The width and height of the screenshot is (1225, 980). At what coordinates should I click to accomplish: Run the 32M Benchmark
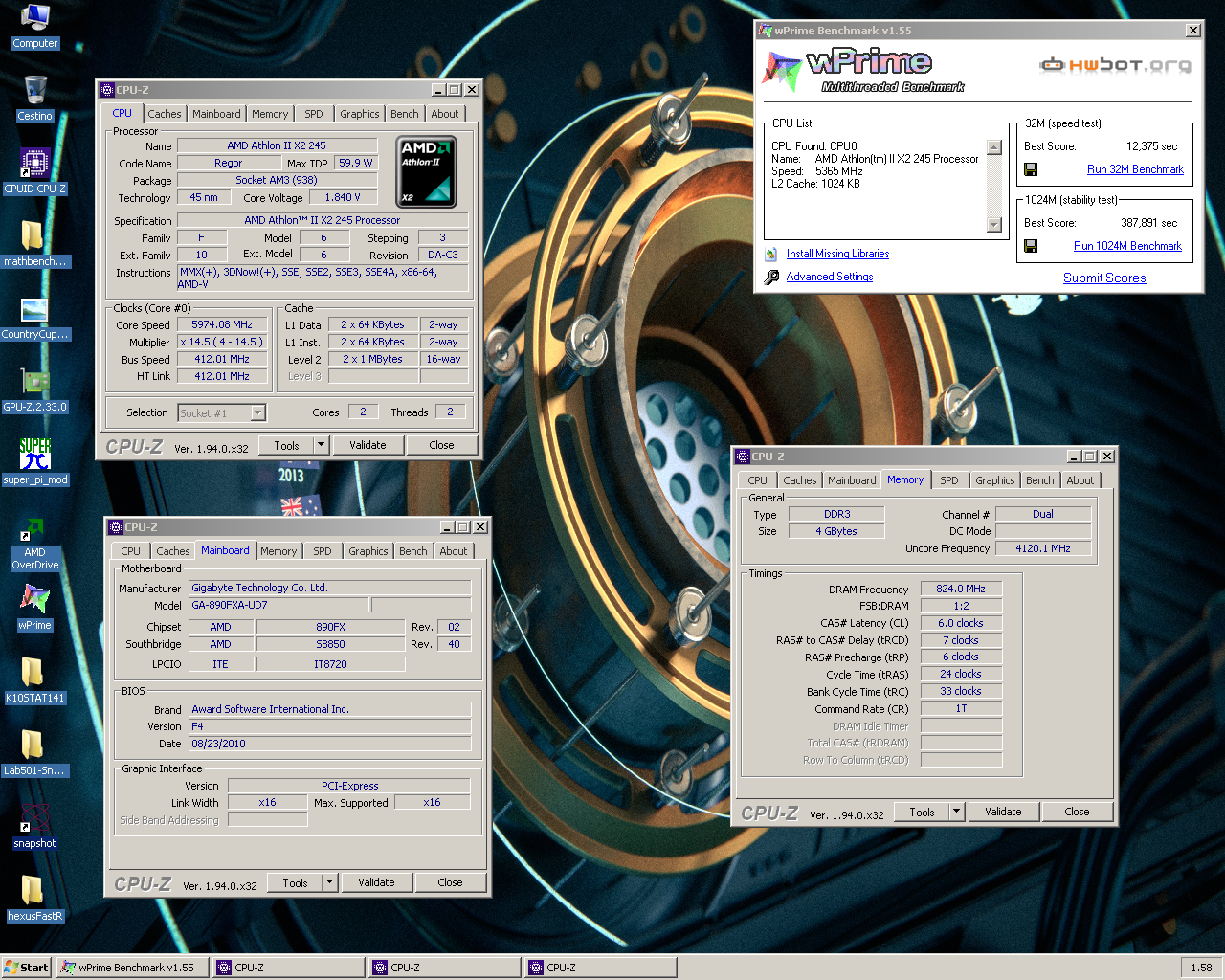pyautogui.click(x=1135, y=169)
